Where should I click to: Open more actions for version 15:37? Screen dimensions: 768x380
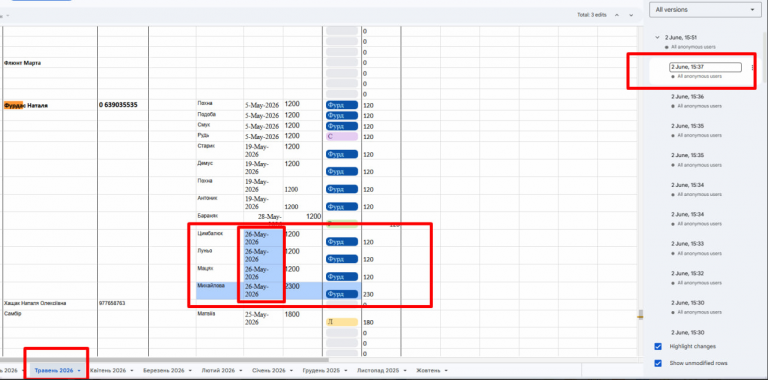(x=752, y=68)
